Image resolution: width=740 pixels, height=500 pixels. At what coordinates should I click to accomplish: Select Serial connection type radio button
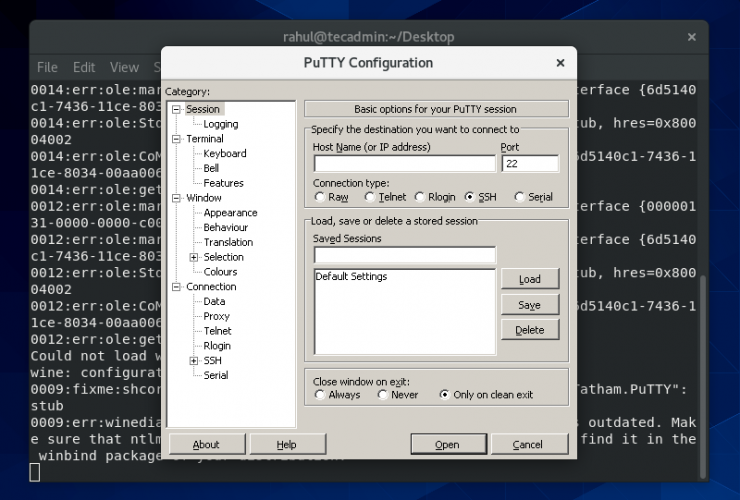click(519, 197)
